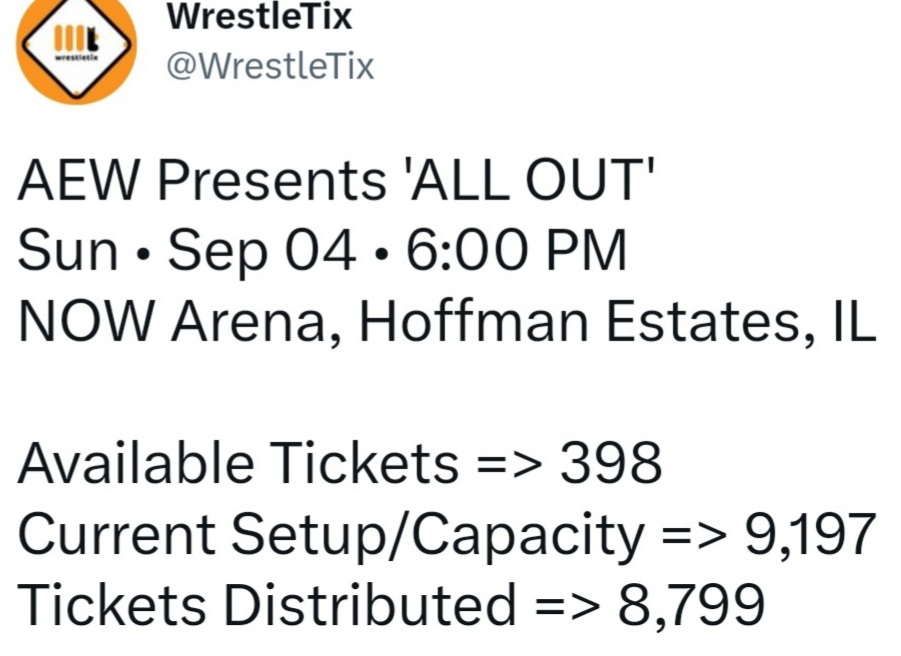Select the 'Sun • Sep 04' date text
Viewport: 901px width, 656px height.
point(187,252)
